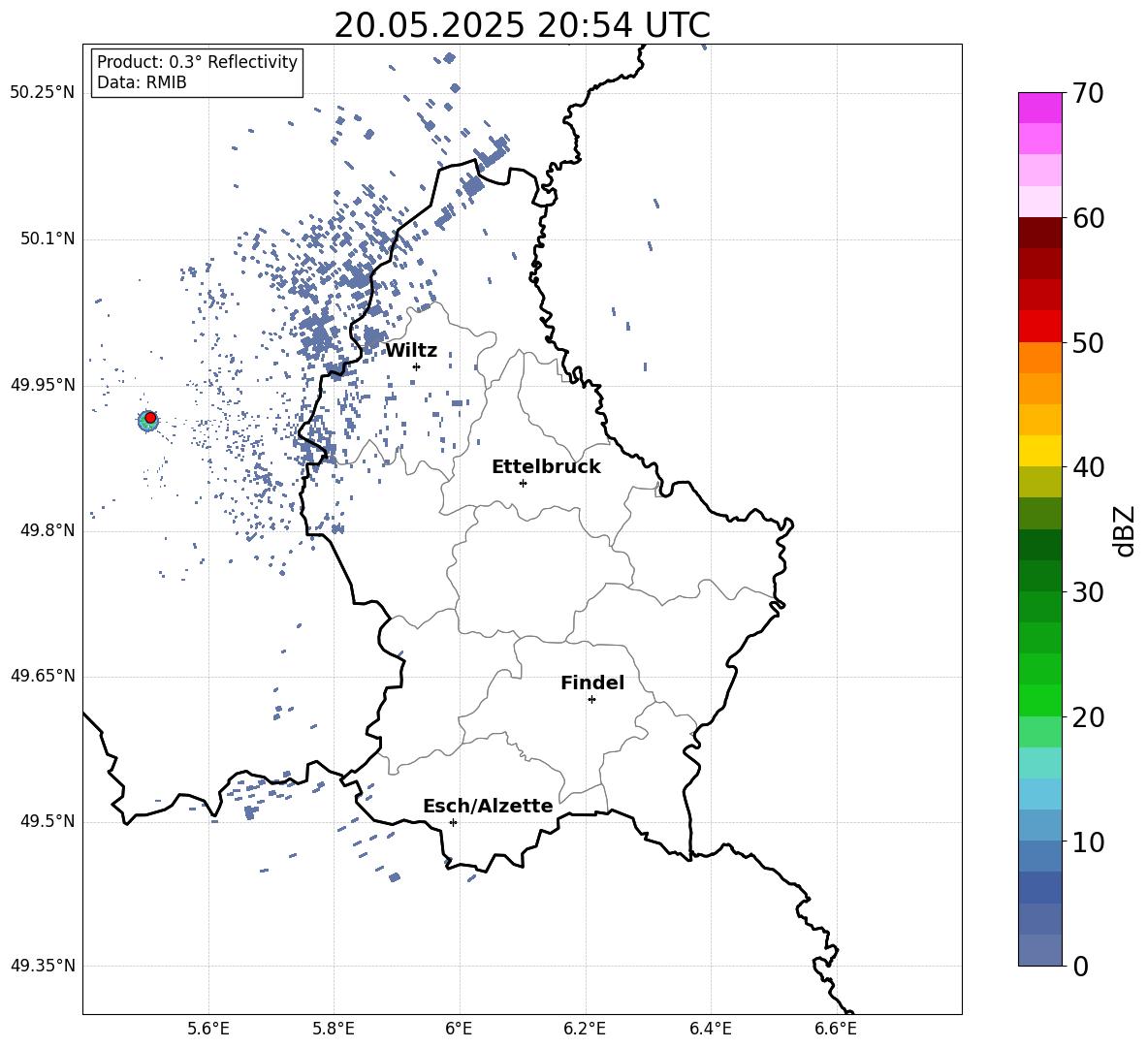The width and height of the screenshot is (1148, 1048).
Task: Click the Data: RMIB text
Action: [142, 82]
